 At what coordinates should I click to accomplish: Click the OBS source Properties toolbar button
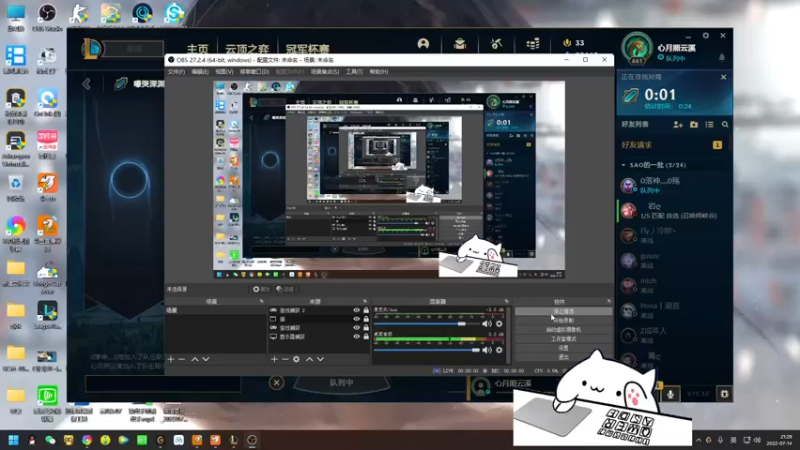click(x=261, y=289)
